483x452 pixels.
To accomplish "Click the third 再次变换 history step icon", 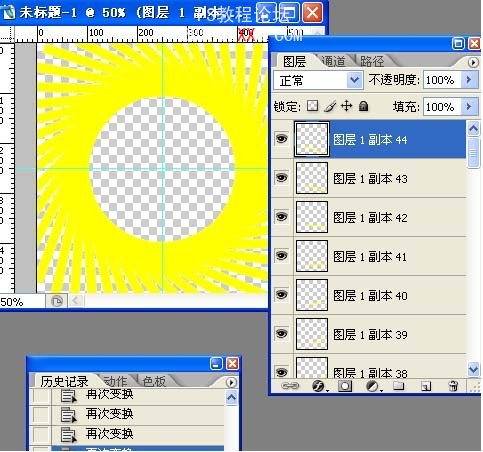I will 69,435.
